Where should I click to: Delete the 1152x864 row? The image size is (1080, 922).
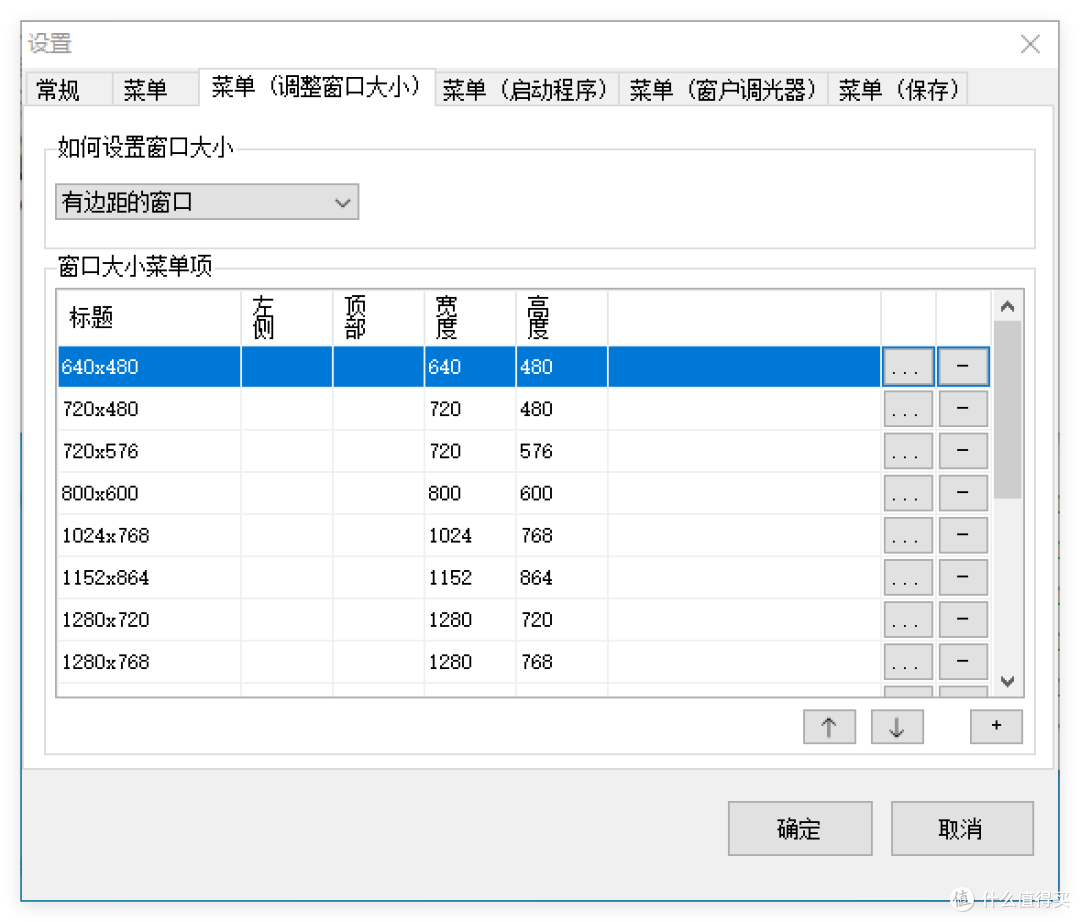[963, 577]
